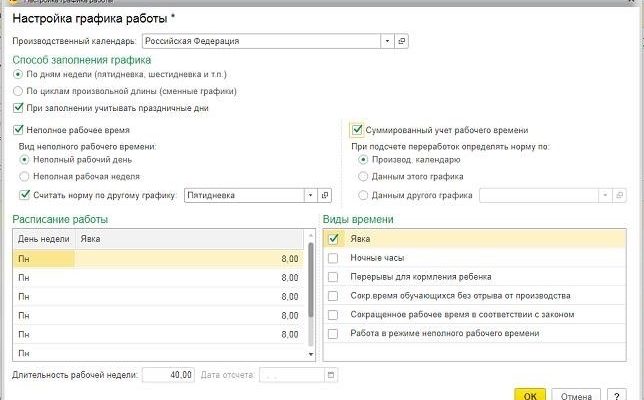Enable Ночные часы time type
Viewport: 644px width, 400px height.
[334, 257]
